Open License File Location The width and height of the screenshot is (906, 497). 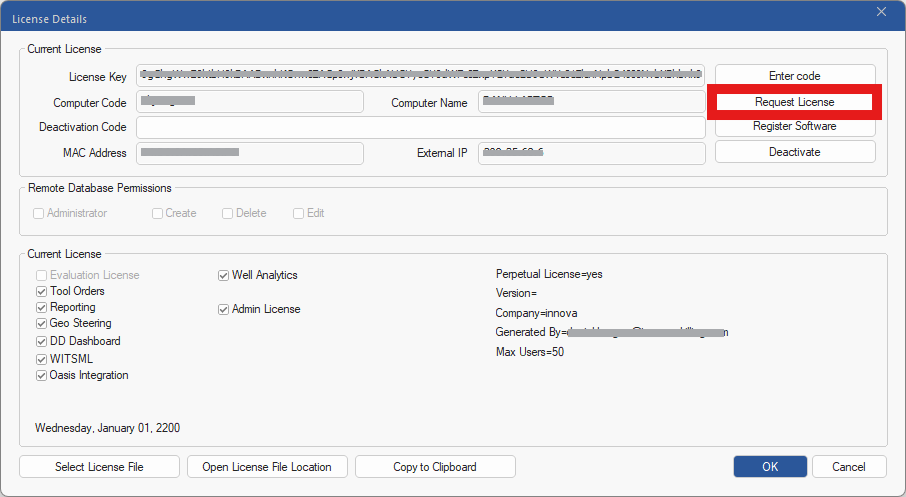(267, 466)
